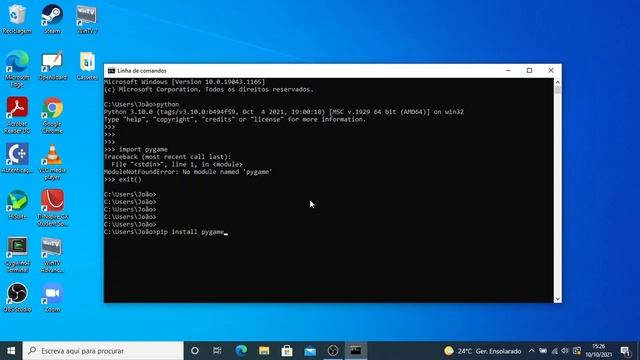Click the 'Linha de comandos' window title
The height and width of the screenshot is (360, 640).
click(142, 71)
